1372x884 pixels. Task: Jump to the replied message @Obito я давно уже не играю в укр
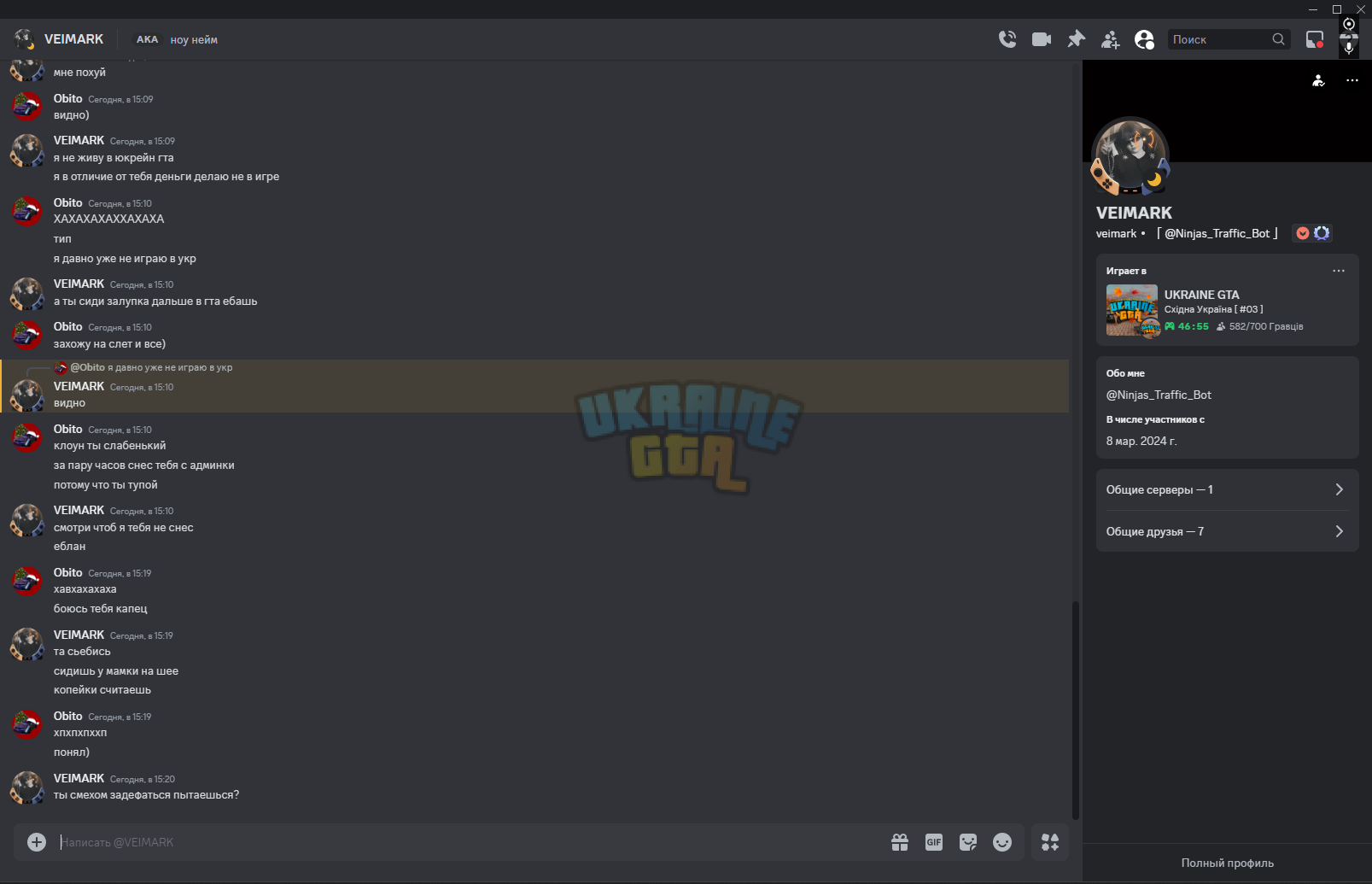click(x=151, y=367)
